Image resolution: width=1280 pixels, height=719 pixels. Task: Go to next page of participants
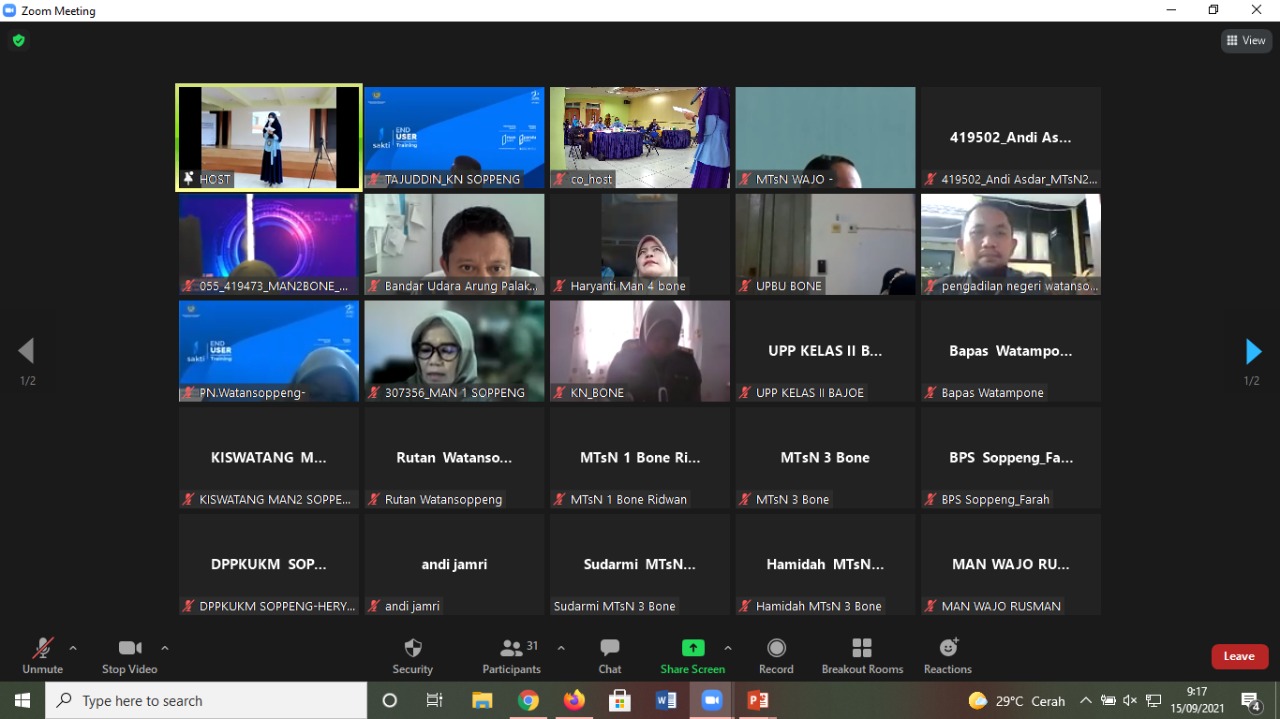coord(1252,352)
